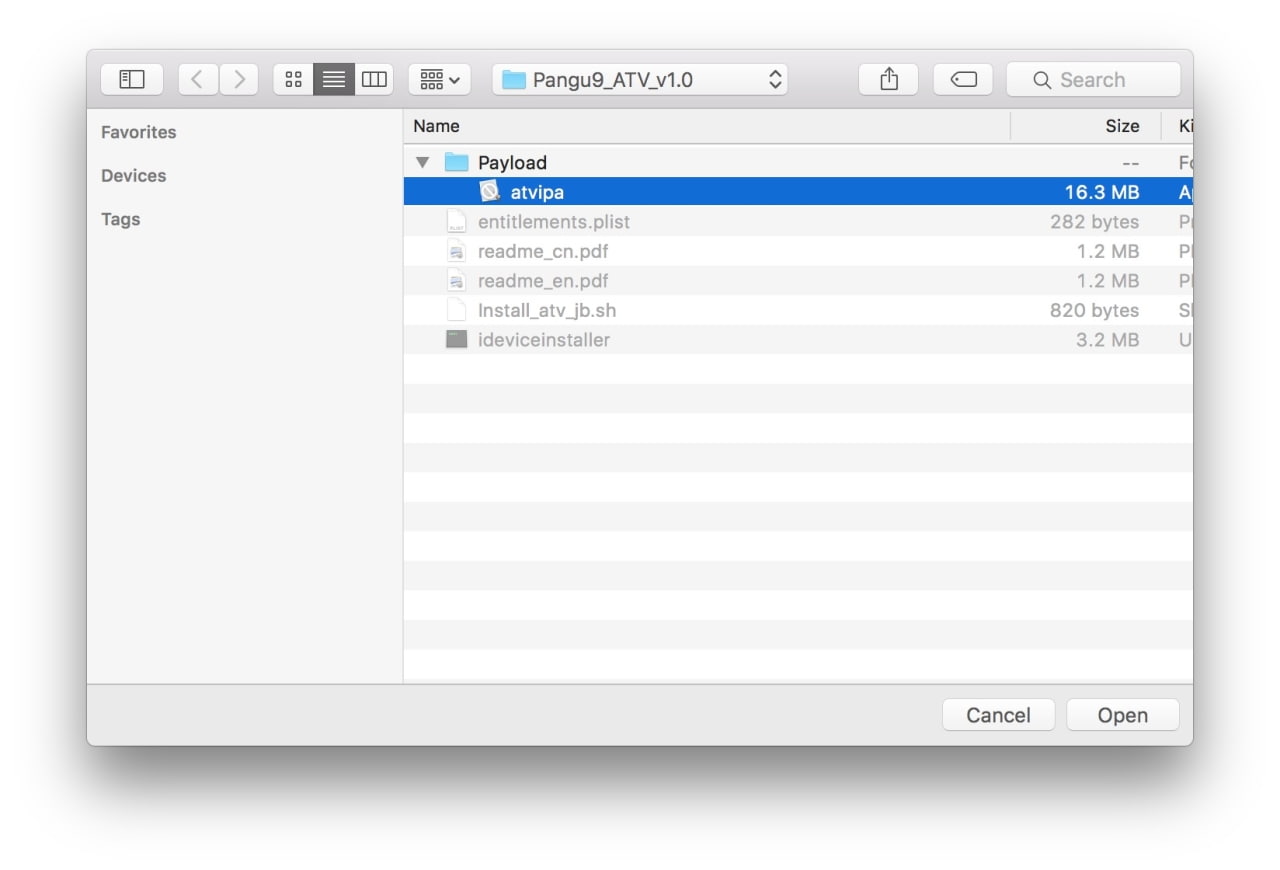Select the entitlements.plist file icon
This screenshot has width=1280, height=870.
click(457, 221)
